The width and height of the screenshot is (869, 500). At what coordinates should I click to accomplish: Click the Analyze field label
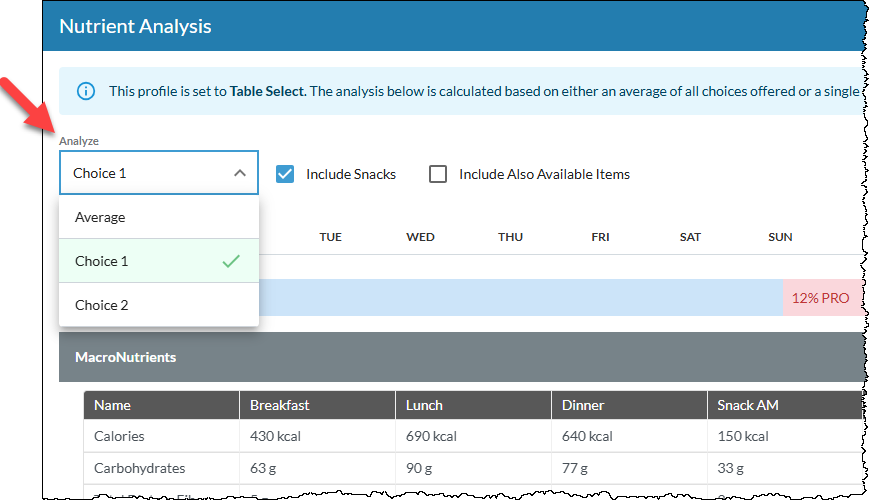(x=79, y=141)
